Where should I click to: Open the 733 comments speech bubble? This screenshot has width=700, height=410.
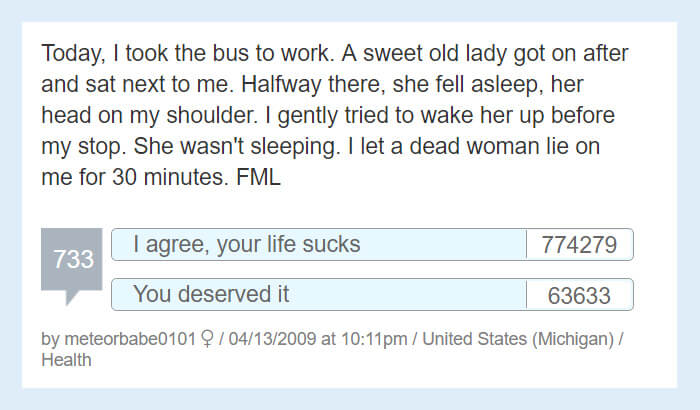[71, 259]
